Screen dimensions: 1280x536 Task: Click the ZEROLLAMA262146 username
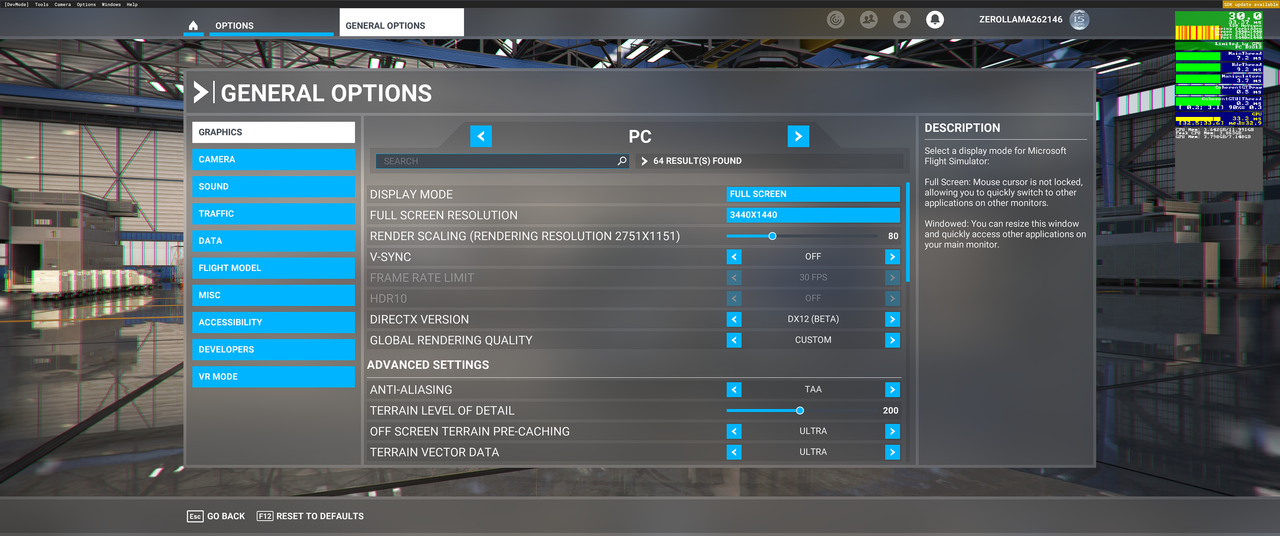coord(1021,19)
